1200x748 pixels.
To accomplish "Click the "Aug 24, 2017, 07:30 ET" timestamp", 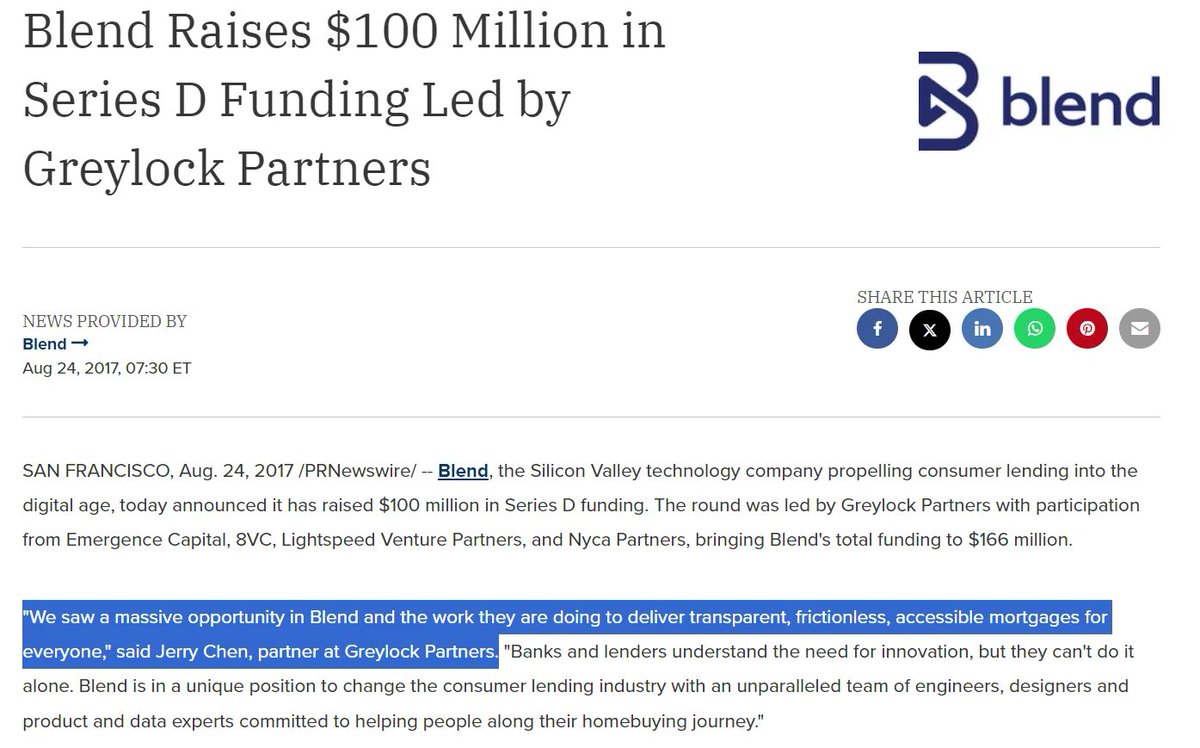I will 107,368.
